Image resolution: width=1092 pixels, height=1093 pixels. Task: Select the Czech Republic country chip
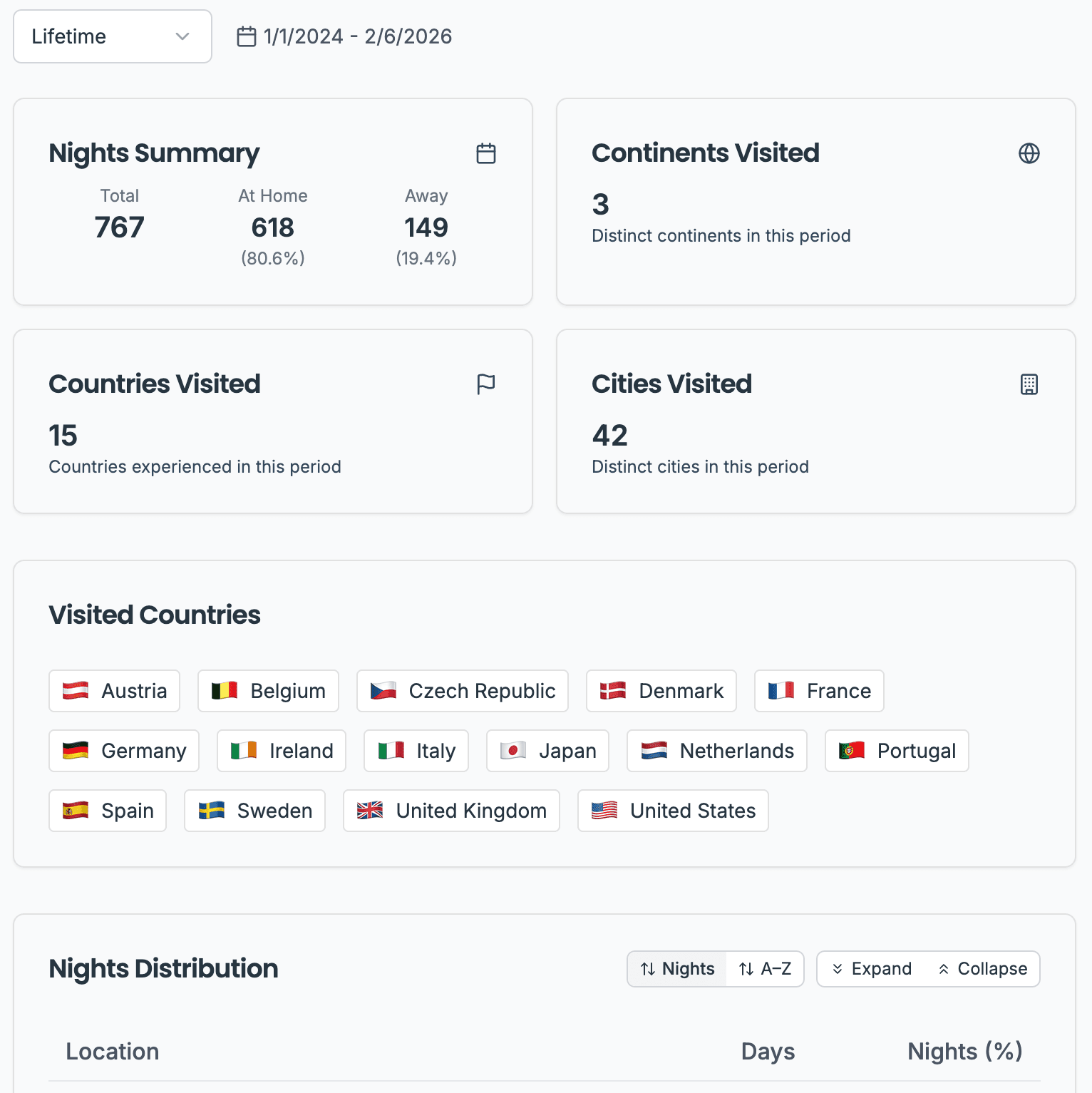(x=462, y=691)
